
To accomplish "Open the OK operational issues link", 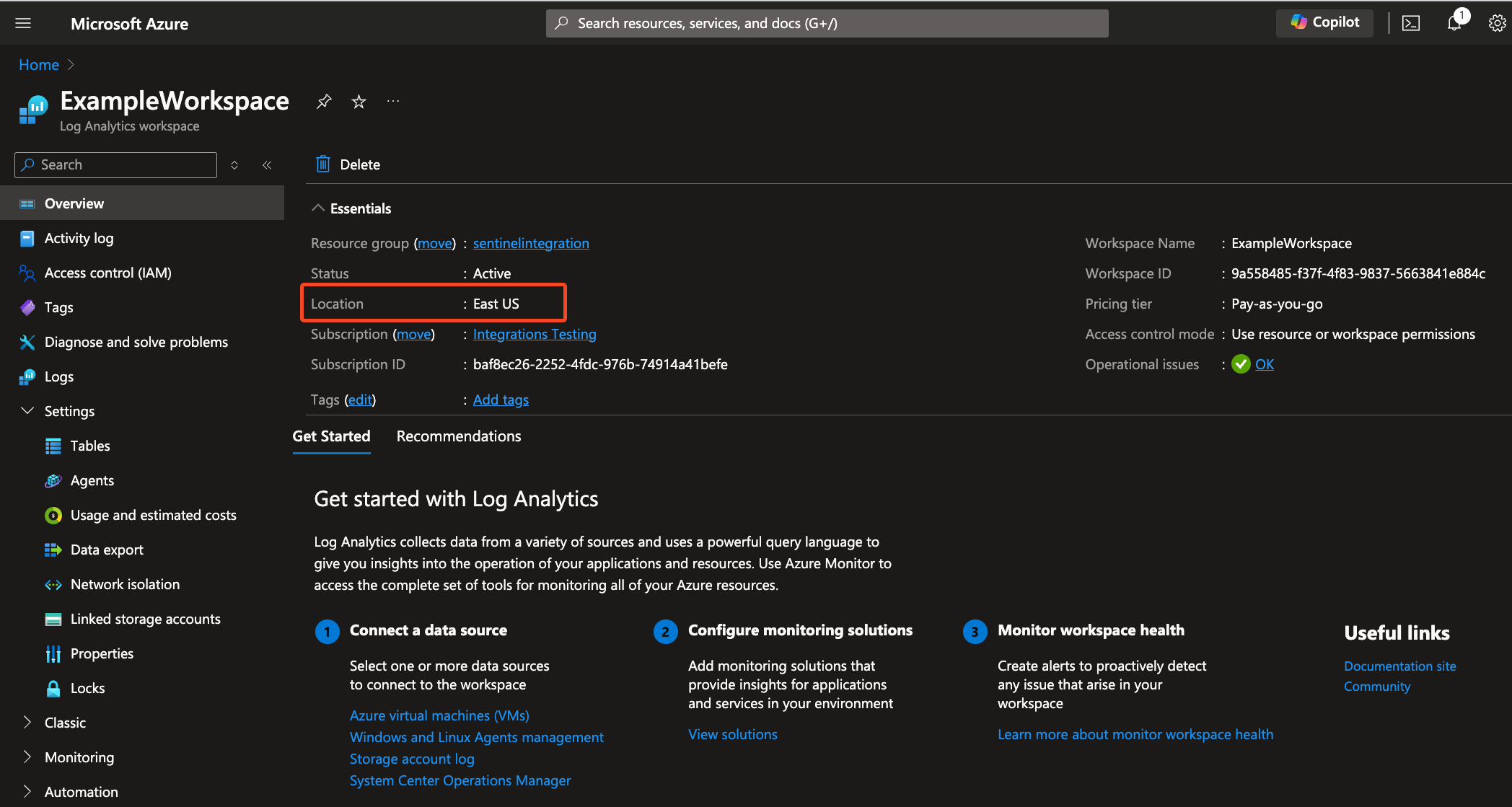I will coord(1265,364).
